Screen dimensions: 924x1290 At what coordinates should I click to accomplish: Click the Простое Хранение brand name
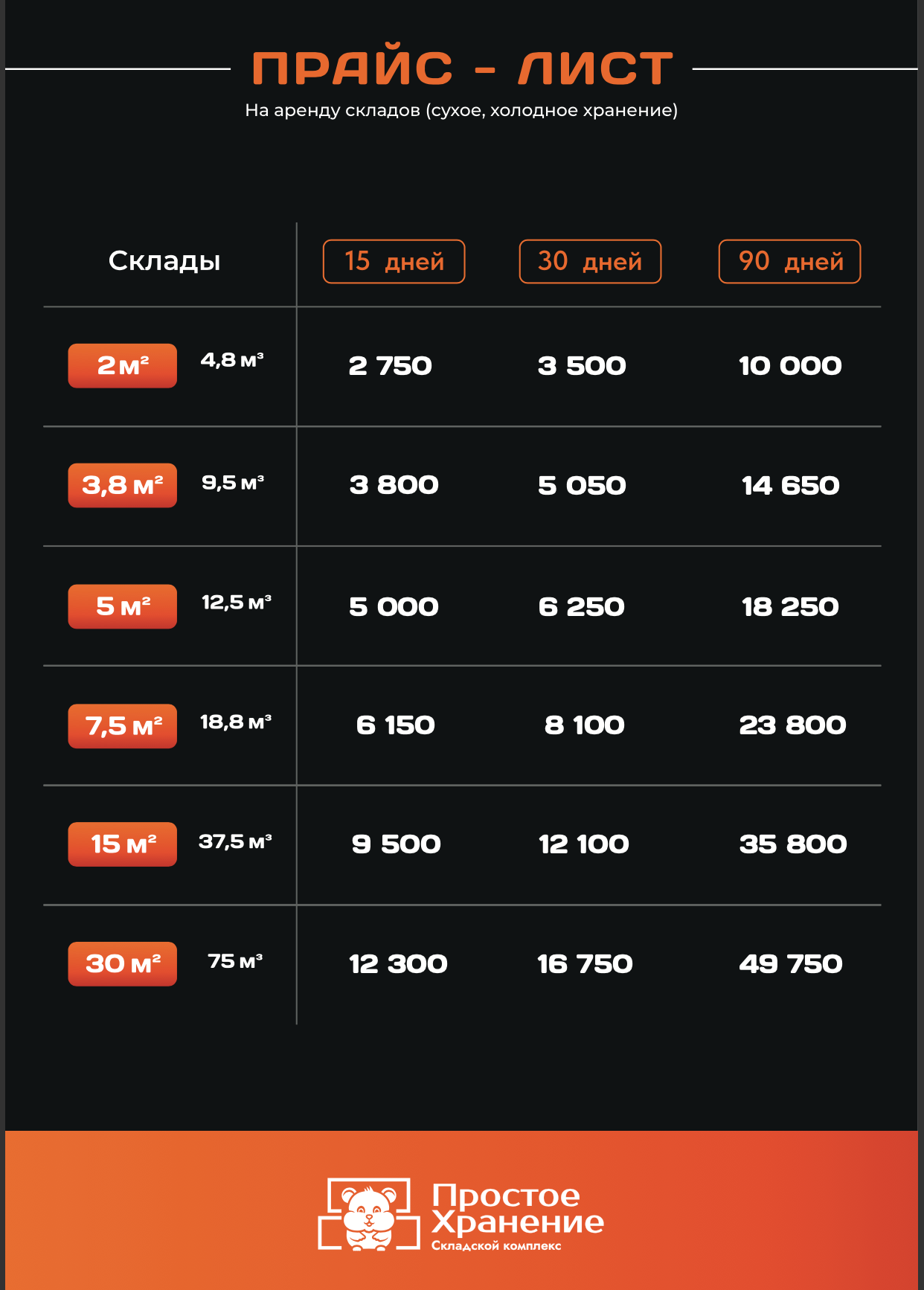(517, 1209)
